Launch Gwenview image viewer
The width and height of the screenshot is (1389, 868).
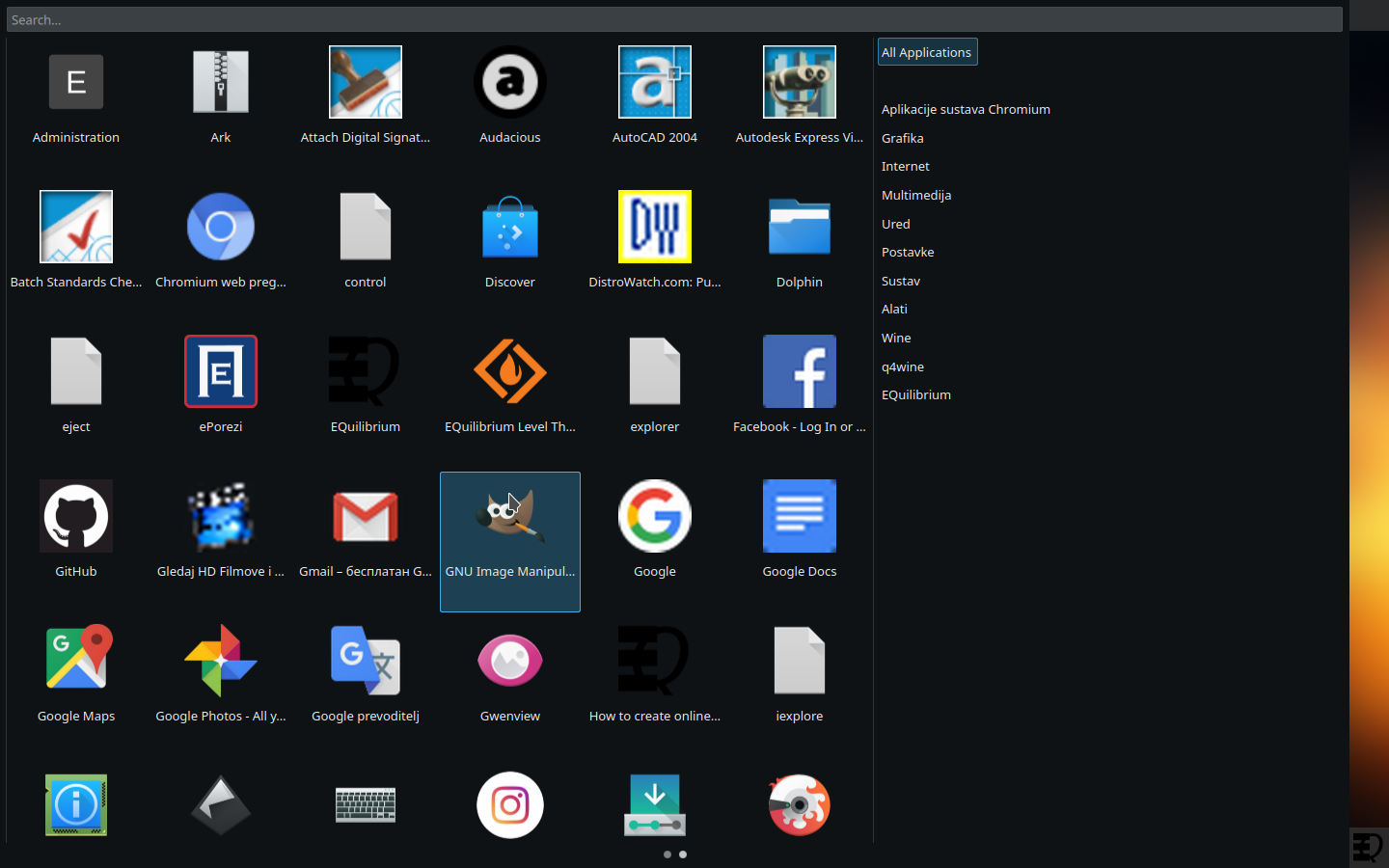point(510,674)
